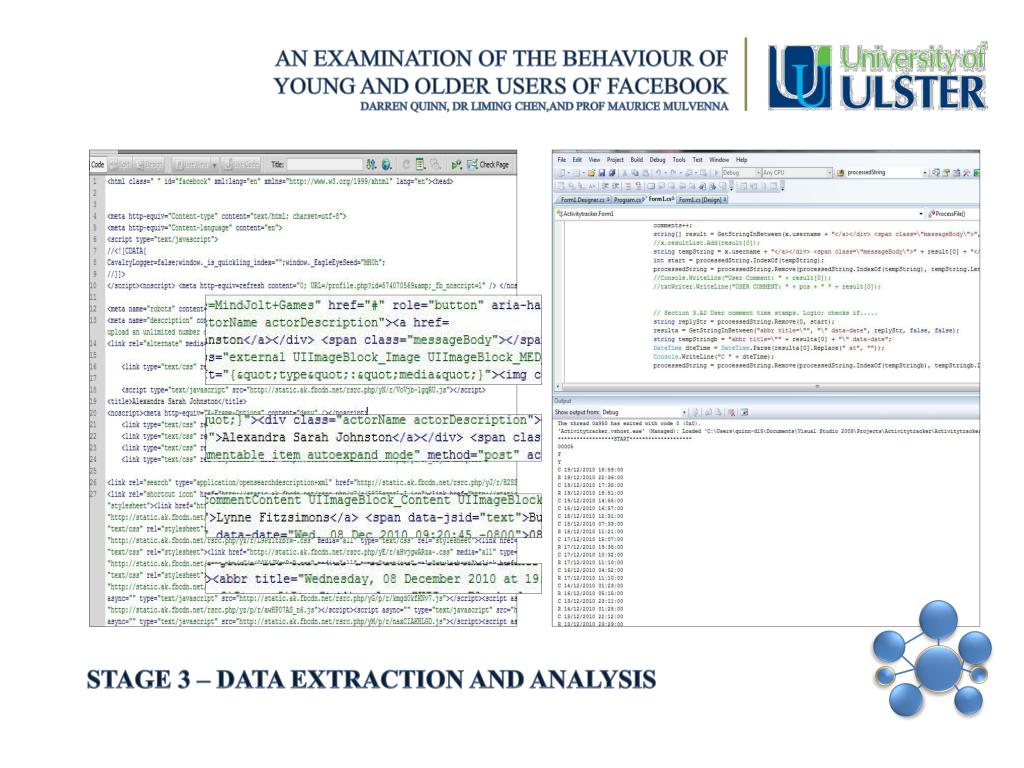The image size is (1024, 768).
Task: Open the View Options icon in Dreamweaver
Action: tap(421, 165)
